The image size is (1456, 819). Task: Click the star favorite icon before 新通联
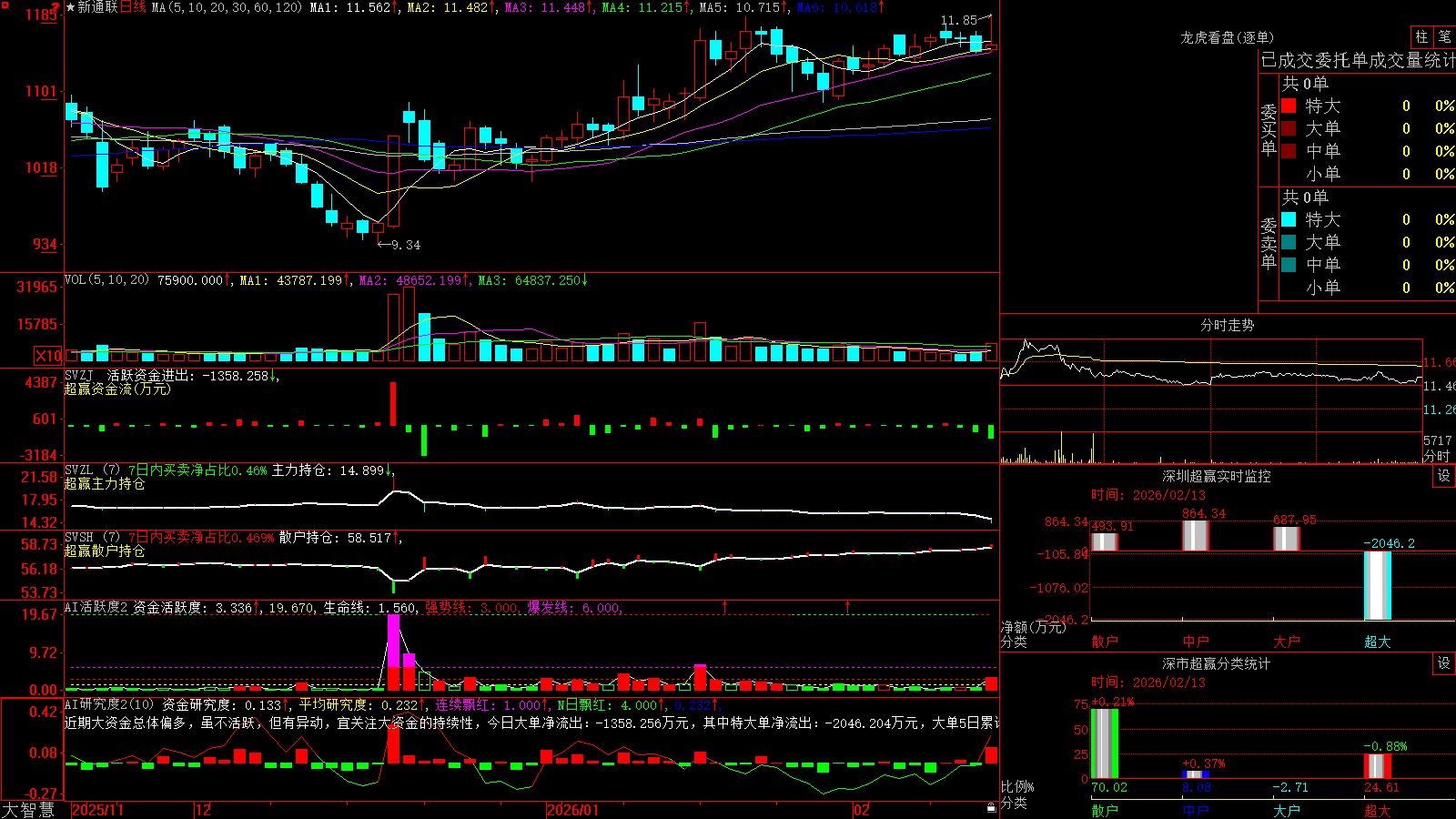click(x=71, y=7)
